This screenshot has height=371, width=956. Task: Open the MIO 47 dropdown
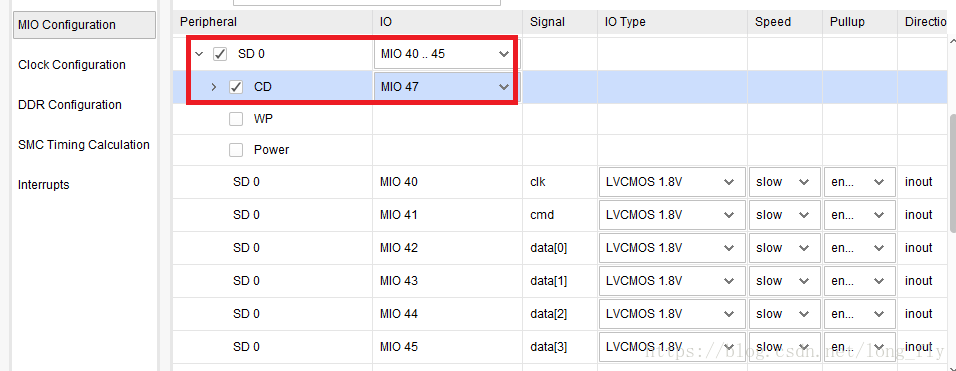pyautogui.click(x=444, y=87)
